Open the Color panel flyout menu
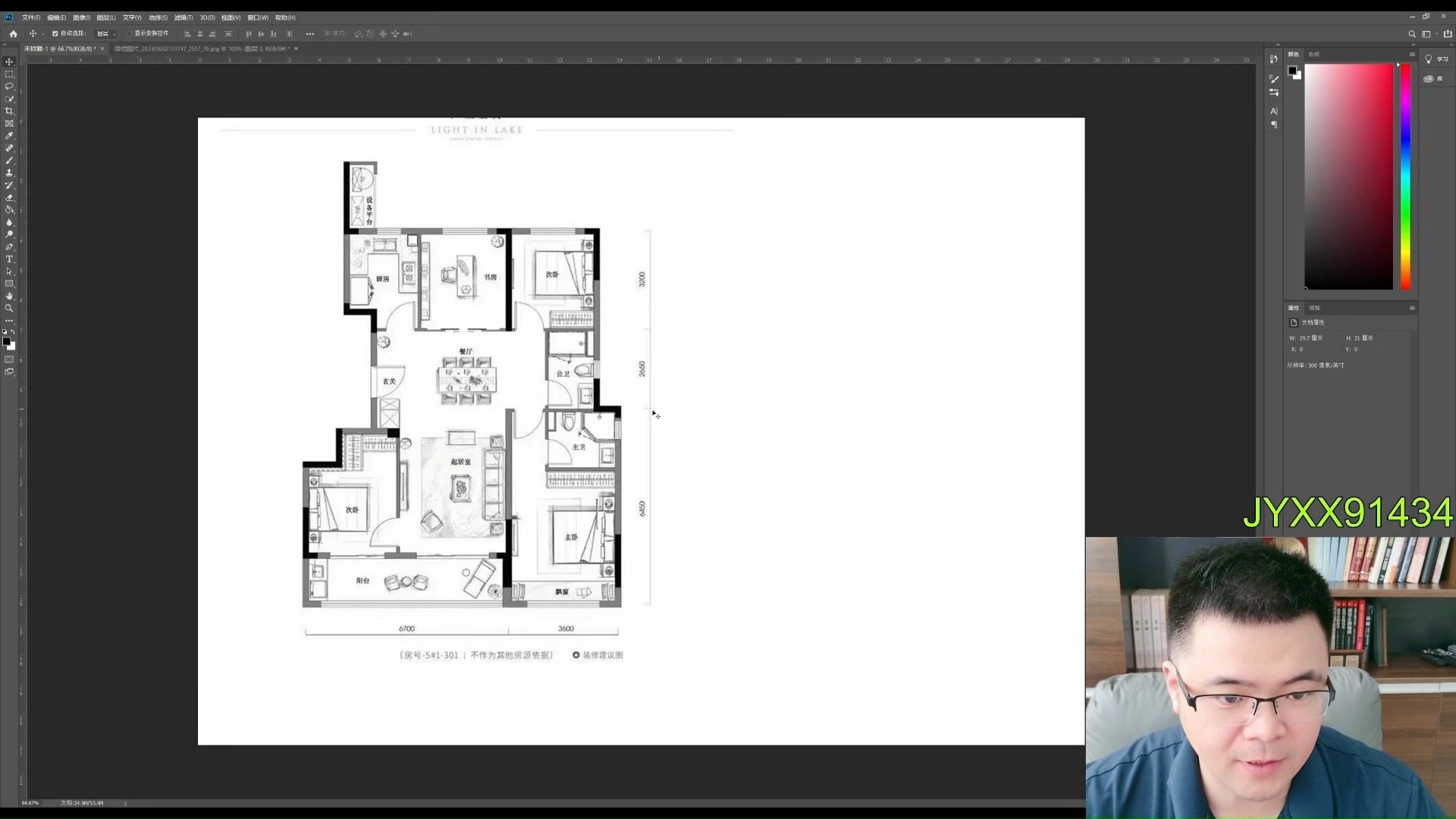The height and width of the screenshot is (819, 1456). coord(1411,55)
